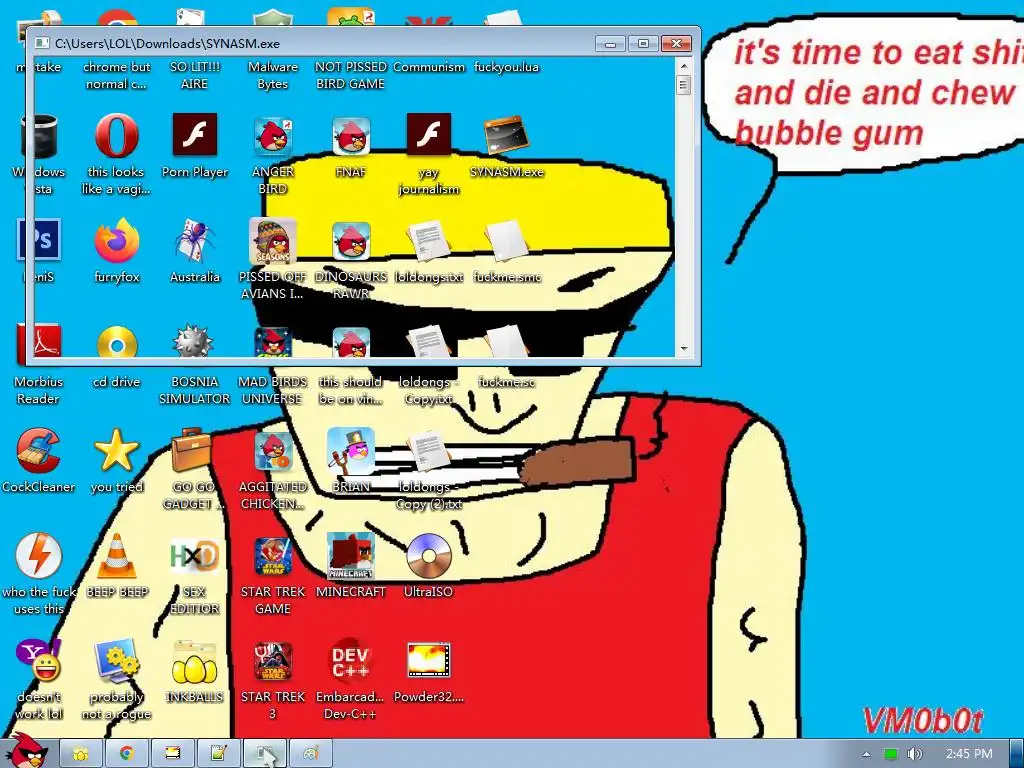Open the Powder32 fire thumbnail icon

pos(428,660)
